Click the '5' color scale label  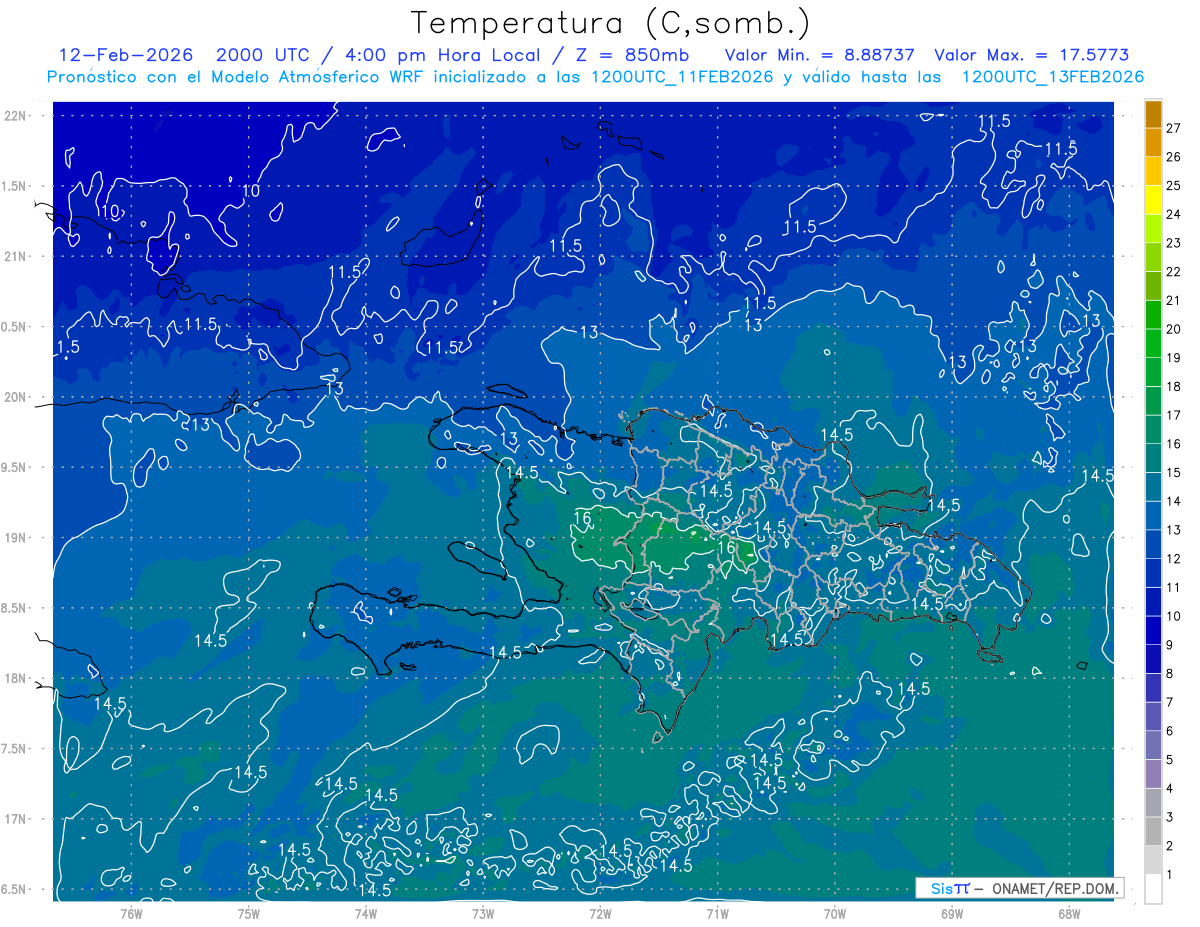[1170, 760]
